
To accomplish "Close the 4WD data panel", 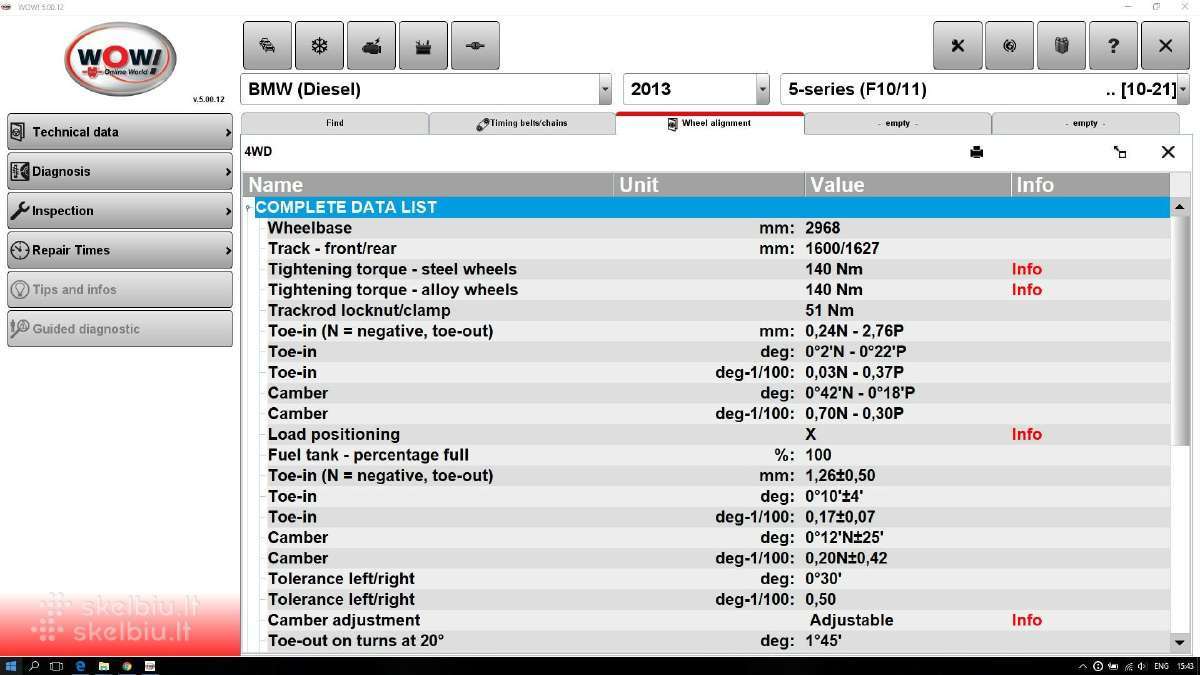I will point(1168,152).
